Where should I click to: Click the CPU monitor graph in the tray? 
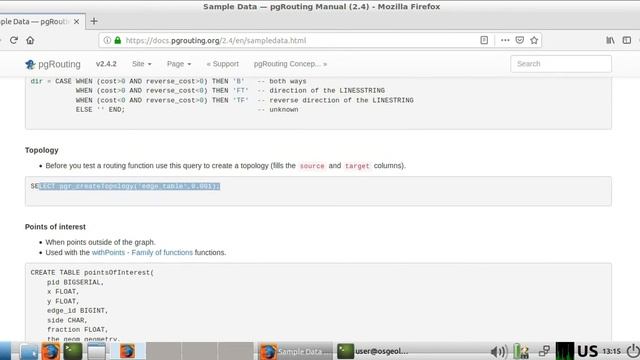pyautogui.click(x=565, y=351)
